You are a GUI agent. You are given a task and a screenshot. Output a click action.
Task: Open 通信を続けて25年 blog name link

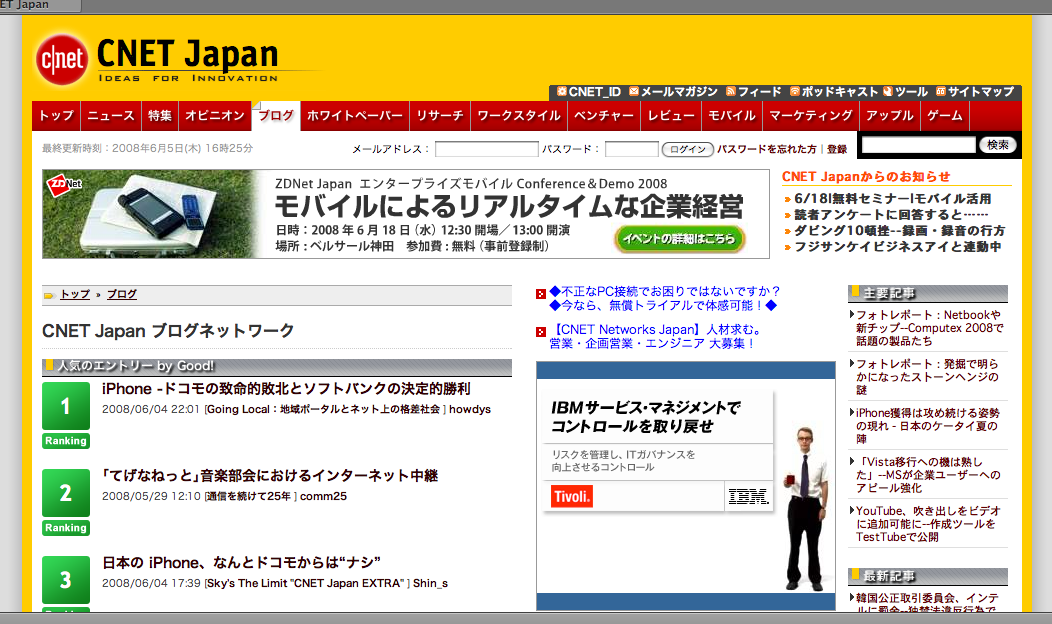coord(249,497)
